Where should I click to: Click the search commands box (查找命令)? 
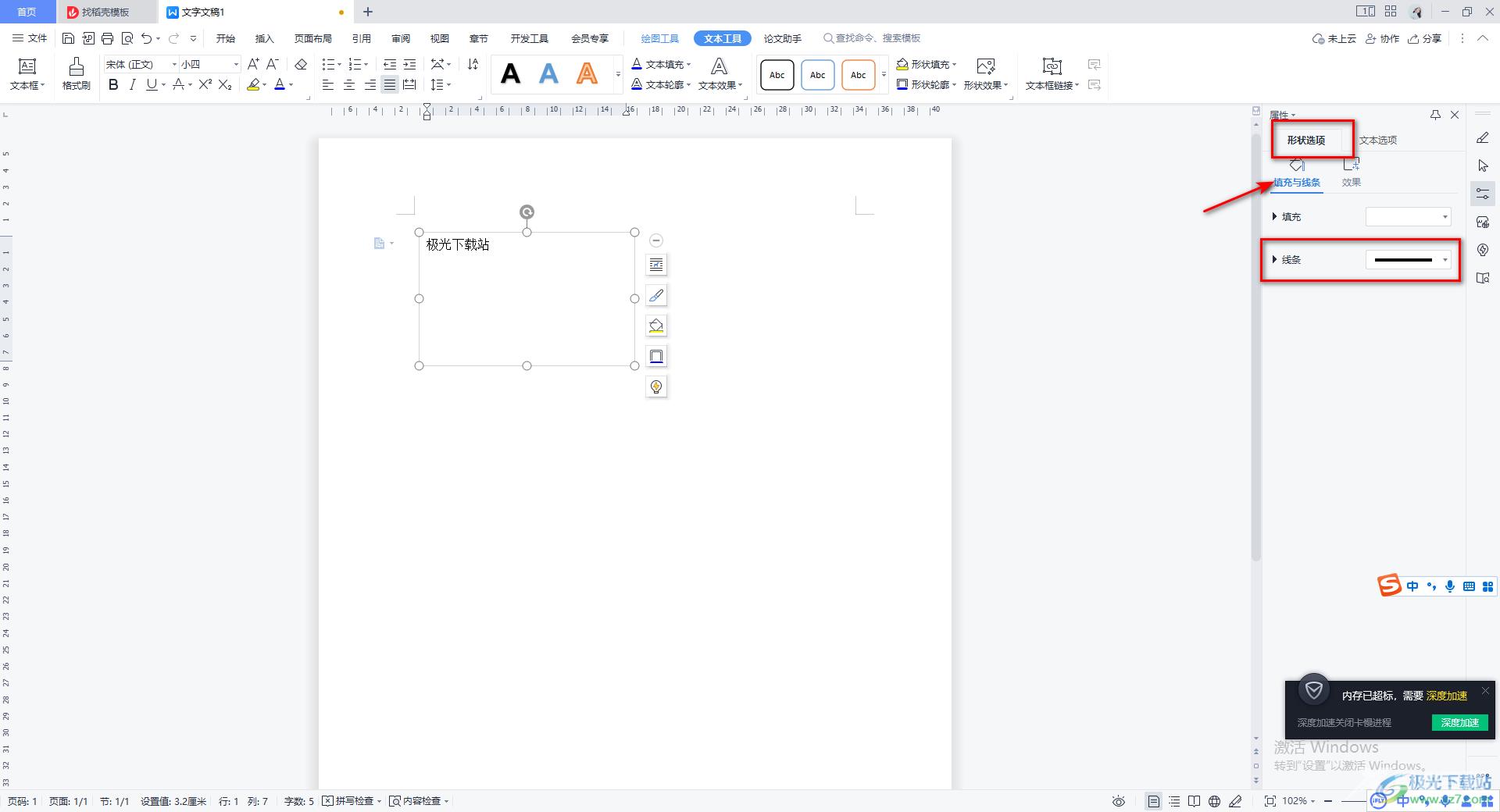click(x=872, y=38)
